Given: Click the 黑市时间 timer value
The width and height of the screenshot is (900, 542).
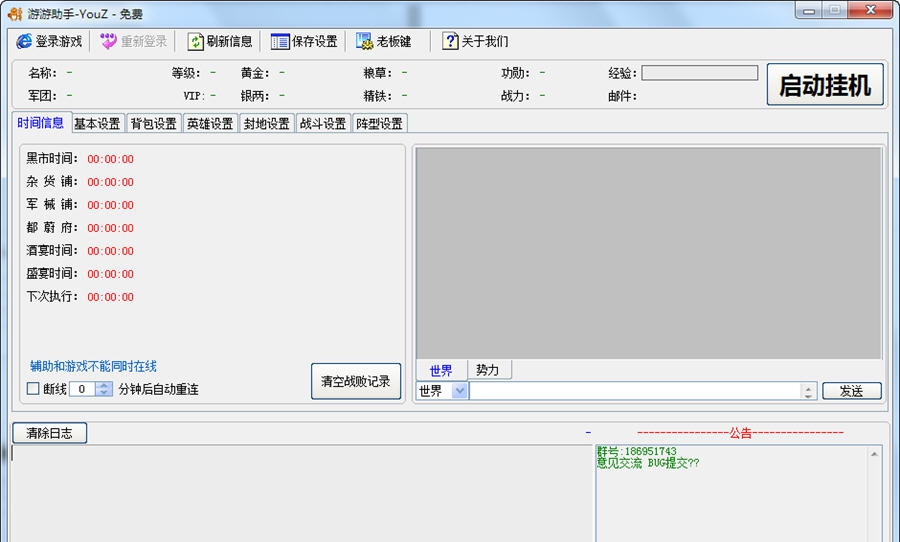Looking at the screenshot, I should (111, 159).
